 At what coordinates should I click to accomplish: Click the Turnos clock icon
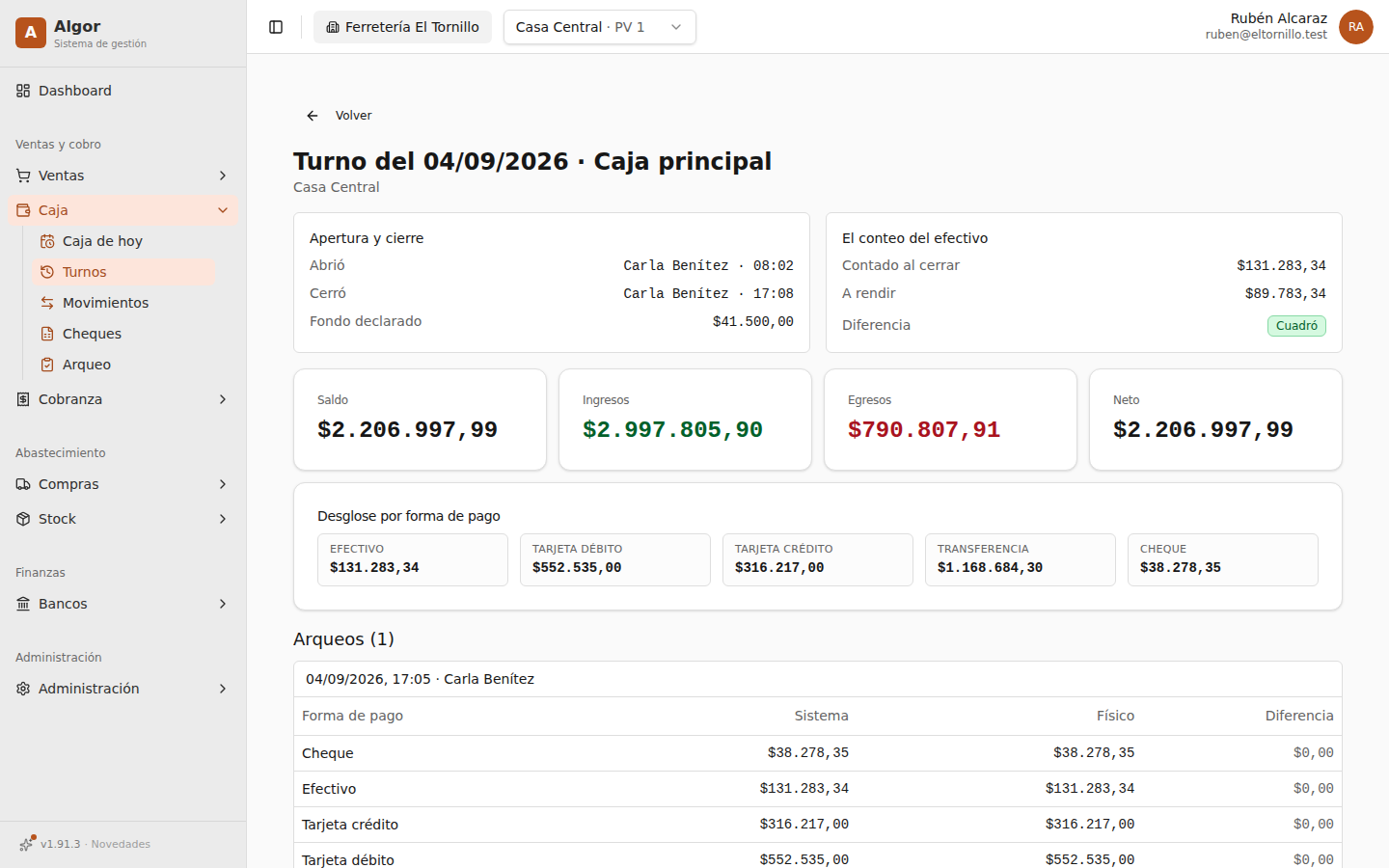47,272
